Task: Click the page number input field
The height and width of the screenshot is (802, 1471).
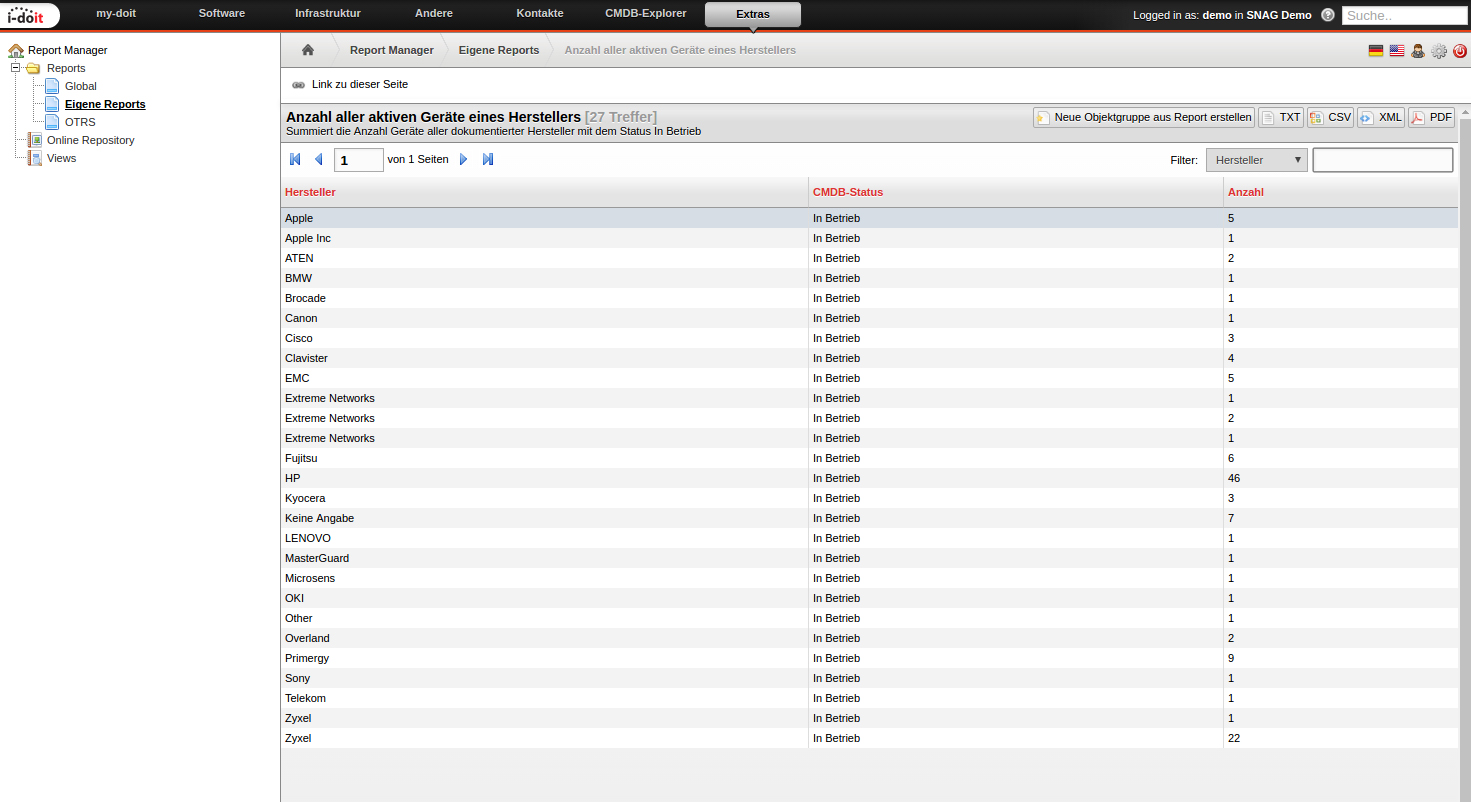Action: [359, 160]
